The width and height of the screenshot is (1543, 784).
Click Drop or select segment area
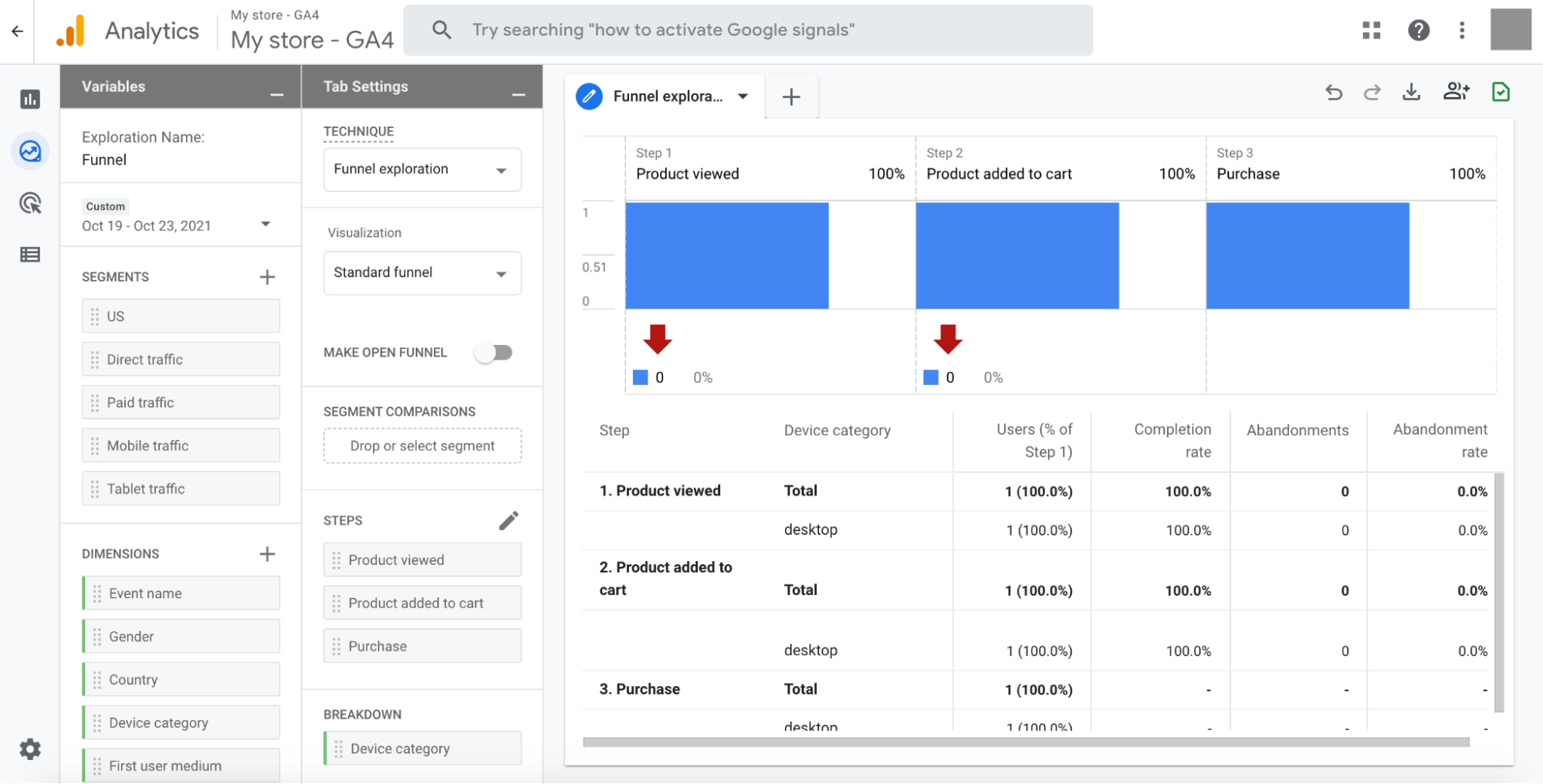click(x=421, y=445)
